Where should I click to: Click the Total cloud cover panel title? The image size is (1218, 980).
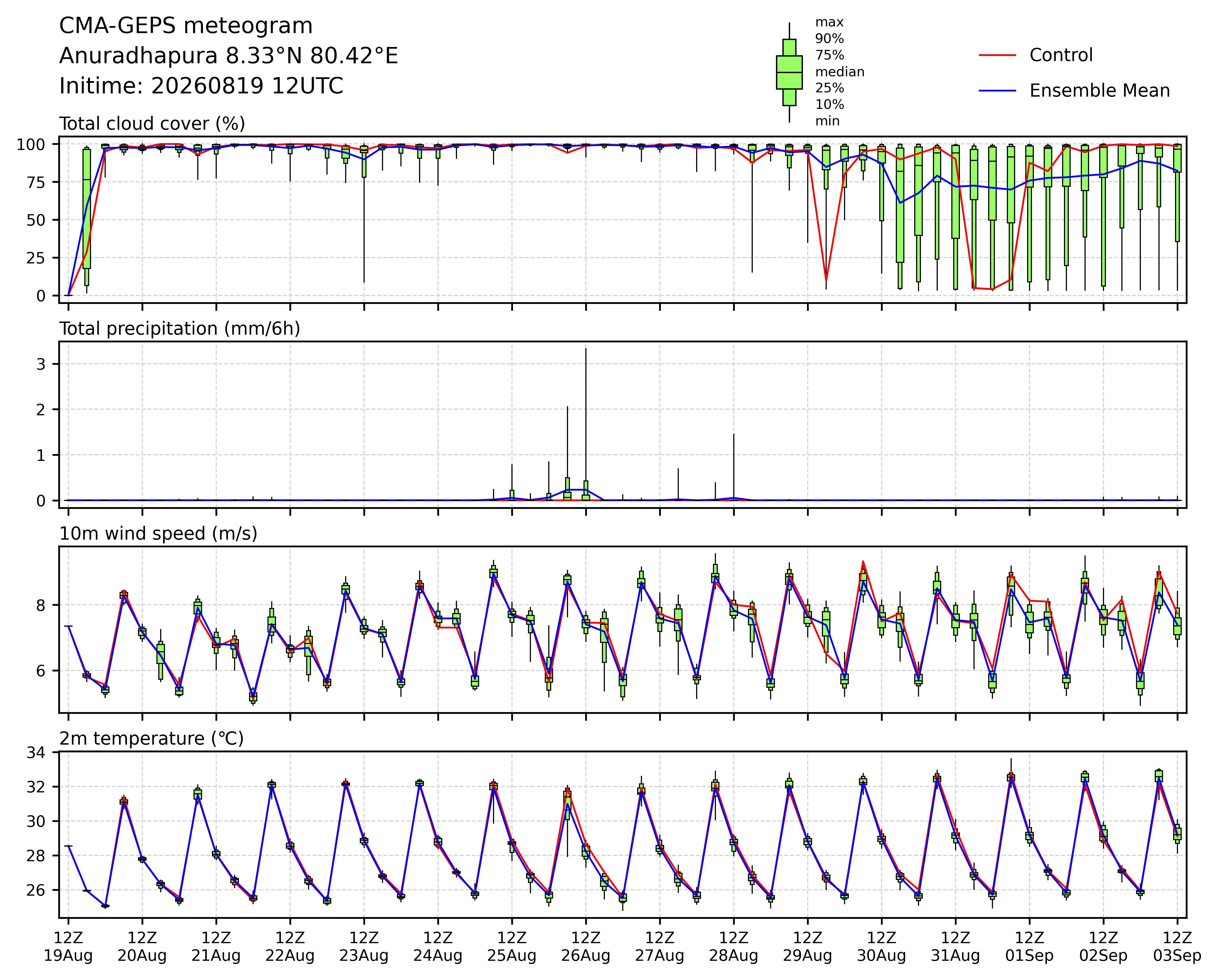pos(152,124)
